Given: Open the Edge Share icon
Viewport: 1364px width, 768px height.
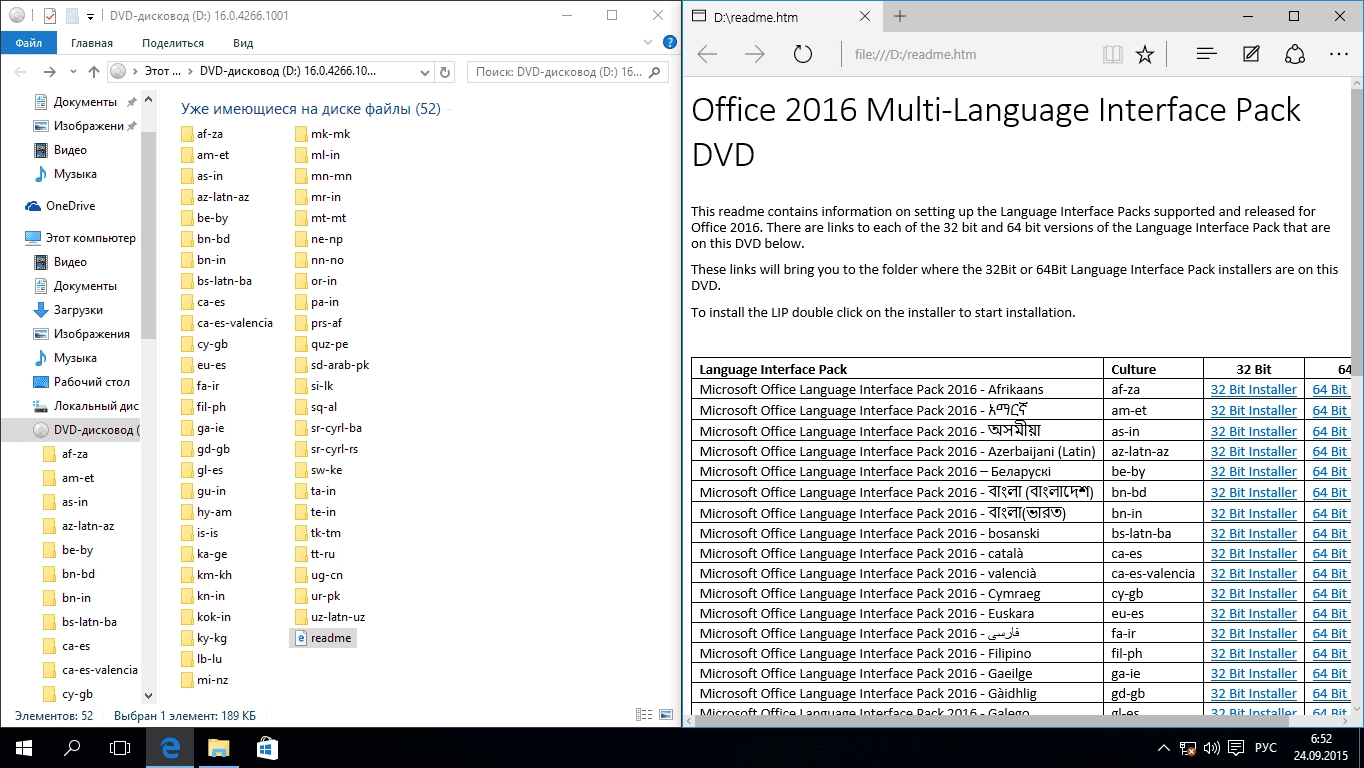Looking at the screenshot, I should click(x=1295, y=54).
